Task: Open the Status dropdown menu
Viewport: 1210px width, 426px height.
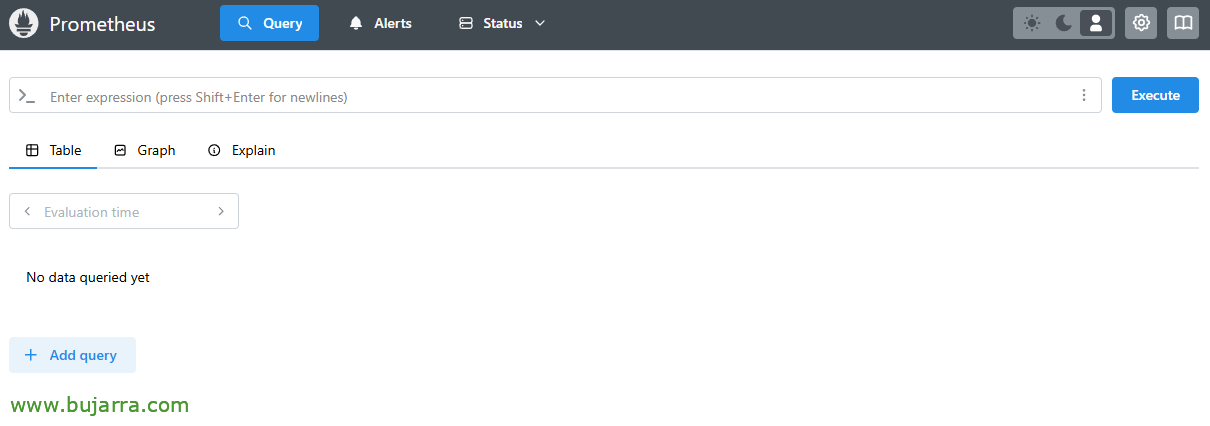Action: [502, 23]
